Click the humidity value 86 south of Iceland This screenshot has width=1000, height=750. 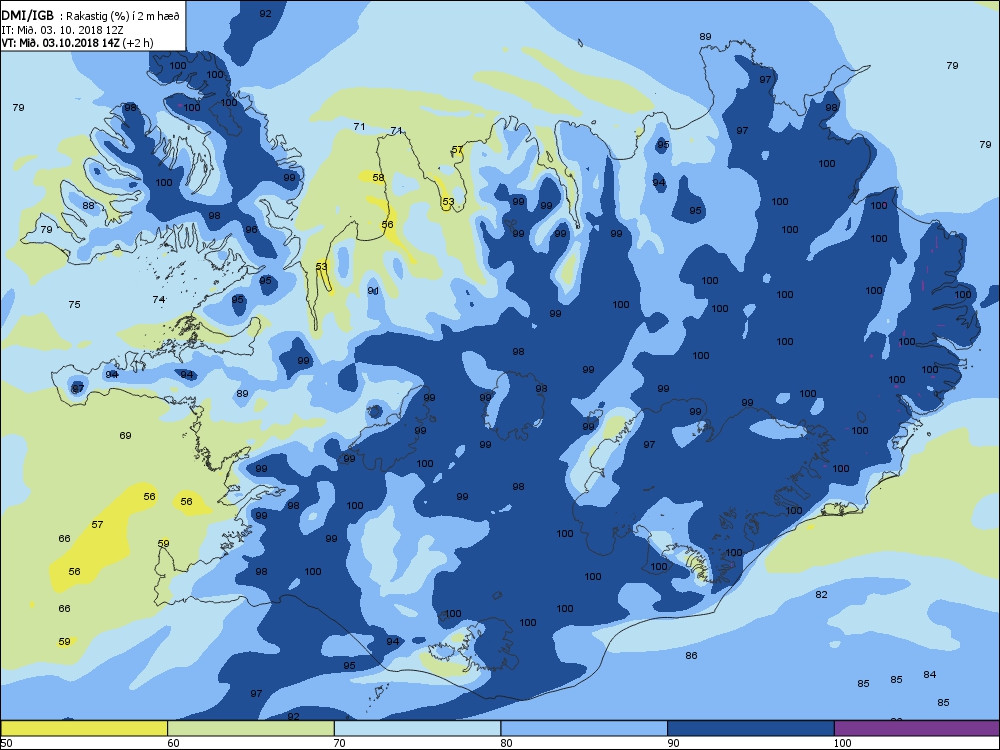click(691, 656)
